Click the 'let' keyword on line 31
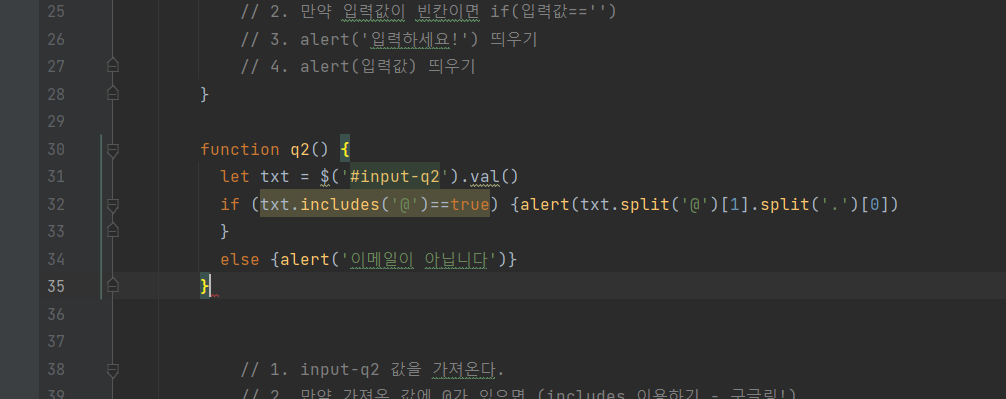Screen dimensions: 1006x399 click(x=235, y=176)
